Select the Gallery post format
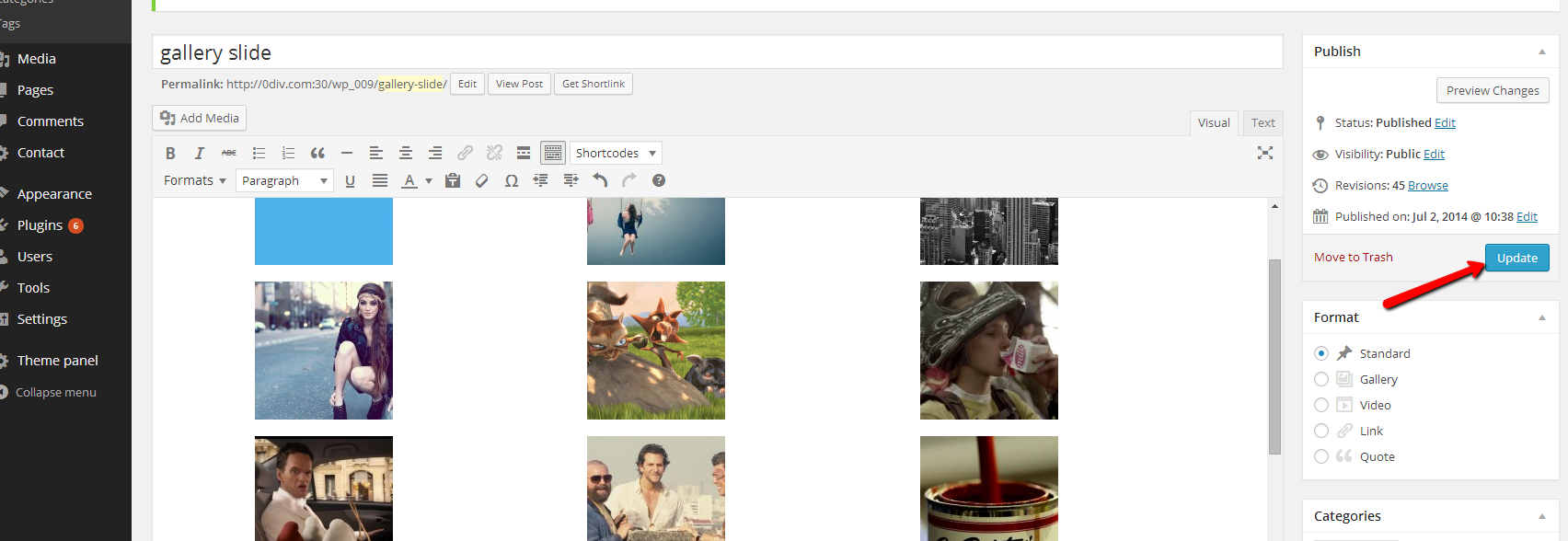This screenshot has width=1568, height=541. (x=1321, y=379)
